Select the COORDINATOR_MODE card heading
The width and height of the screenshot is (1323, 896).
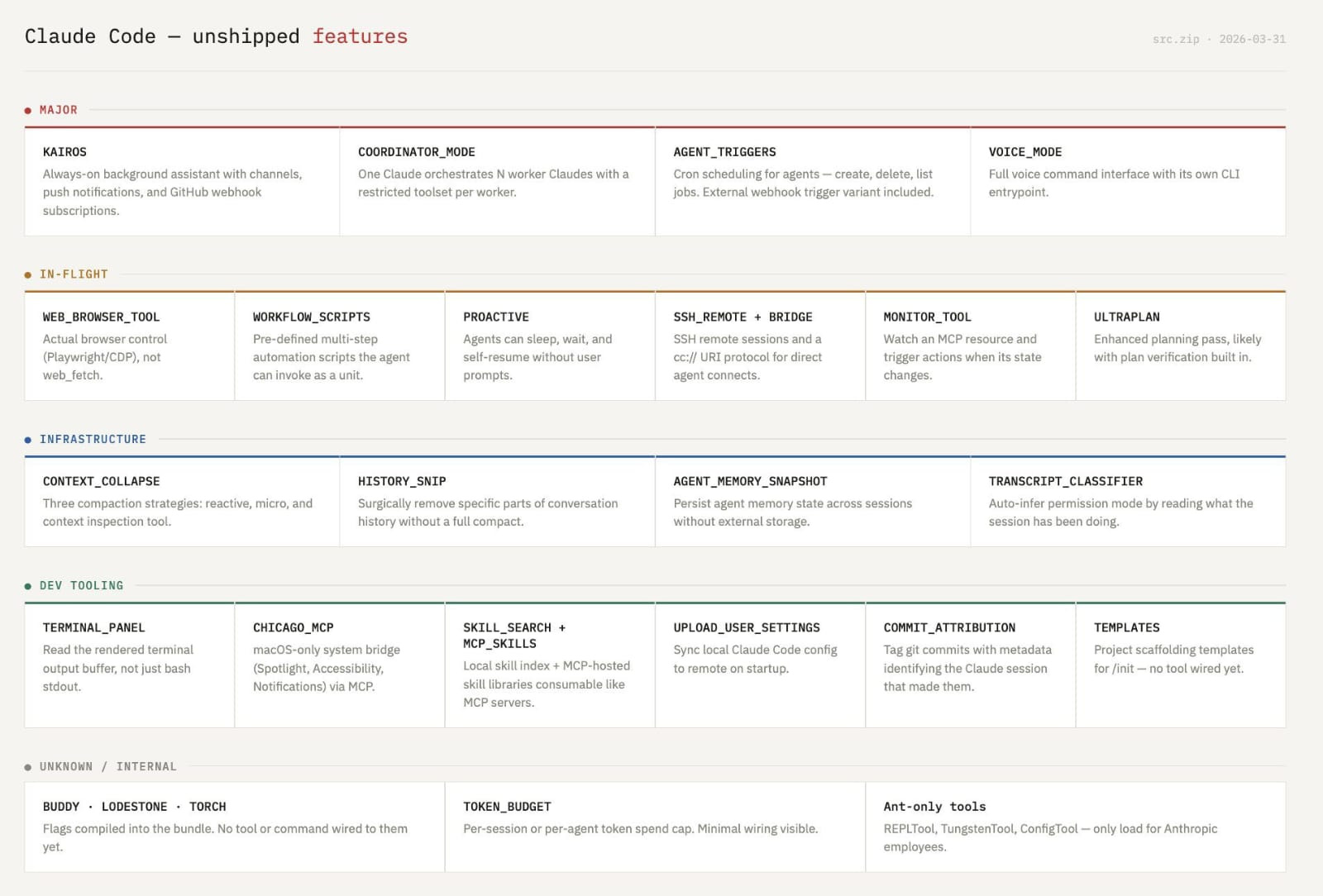point(417,152)
